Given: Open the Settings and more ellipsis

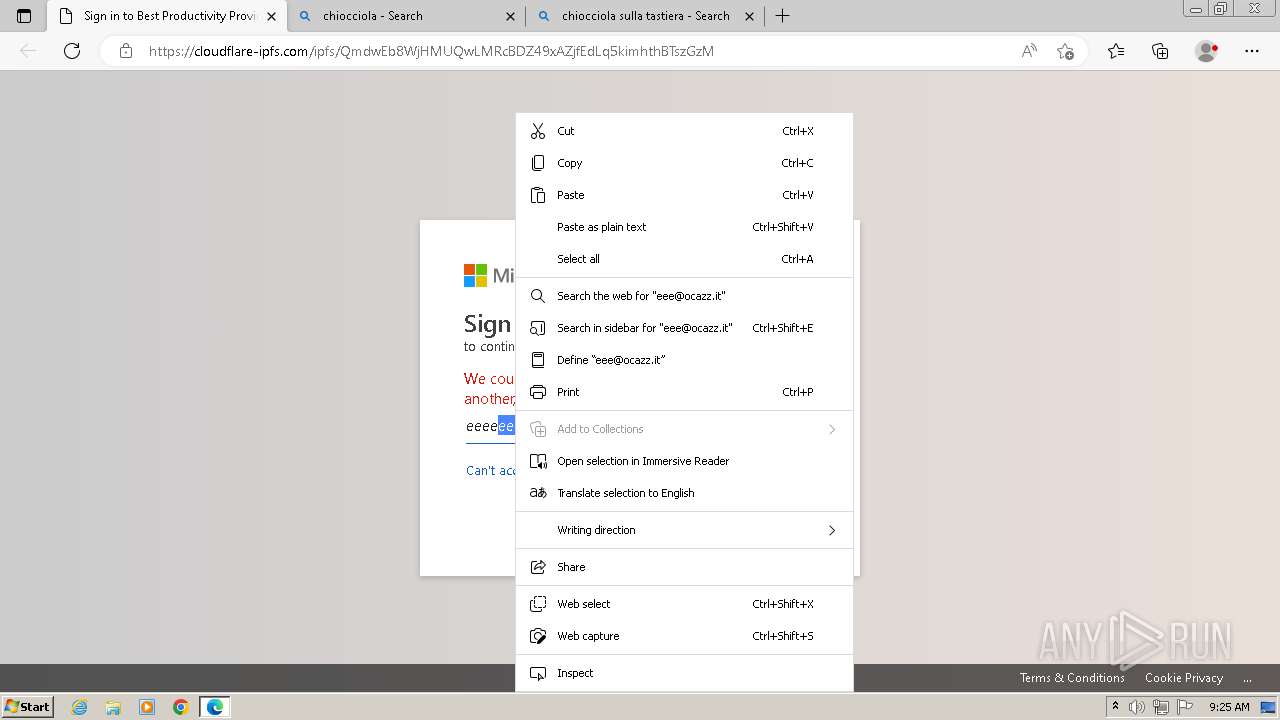Looking at the screenshot, I should [1252, 51].
